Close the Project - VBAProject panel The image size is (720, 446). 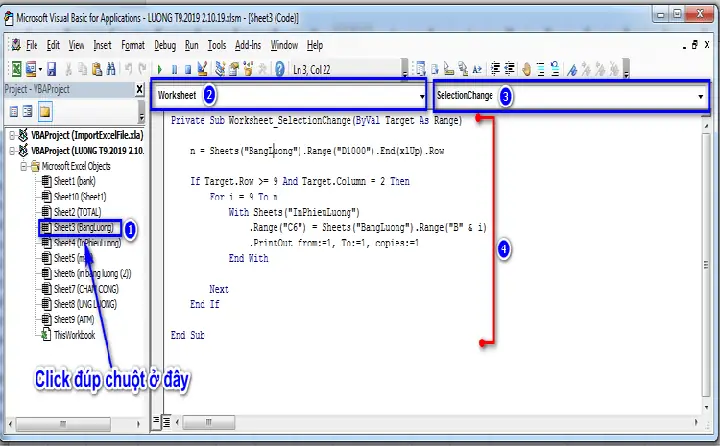click(x=140, y=89)
